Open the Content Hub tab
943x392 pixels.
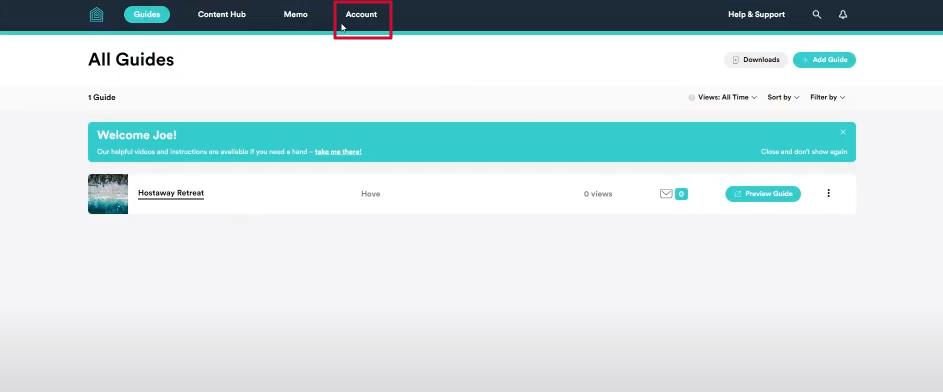(222, 14)
